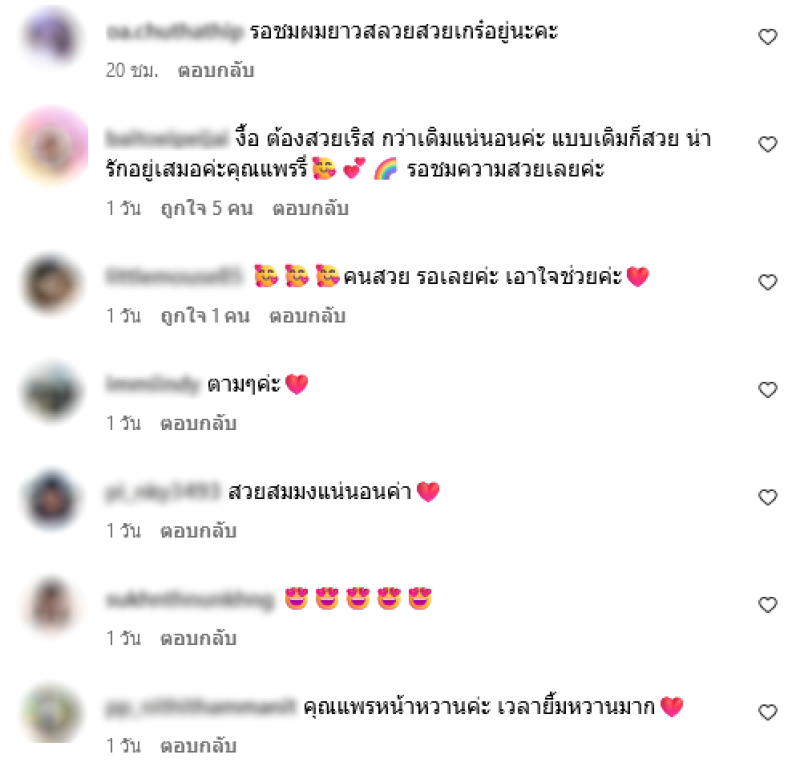Open avatar of the last commenter
Image resolution: width=800 pixels, height=767 pixels.
(x=51, y=713)
